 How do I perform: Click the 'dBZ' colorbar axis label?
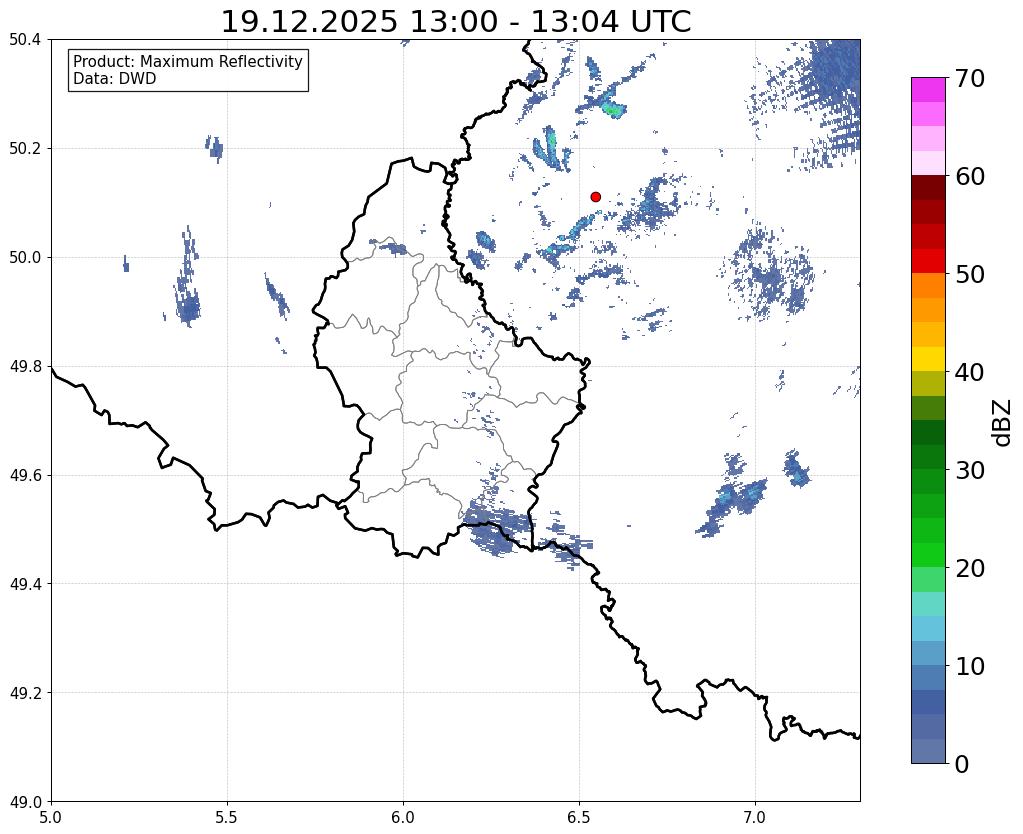point(1003,422)
